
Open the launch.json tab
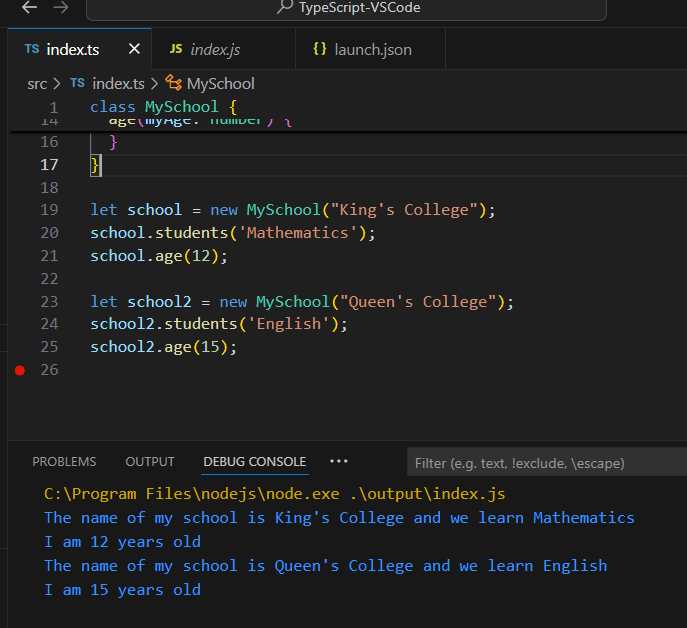[x=371, y=49]
